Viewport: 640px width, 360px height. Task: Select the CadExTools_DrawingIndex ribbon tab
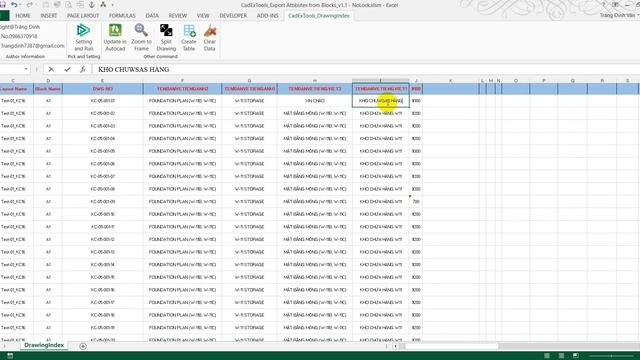point(319,16)
